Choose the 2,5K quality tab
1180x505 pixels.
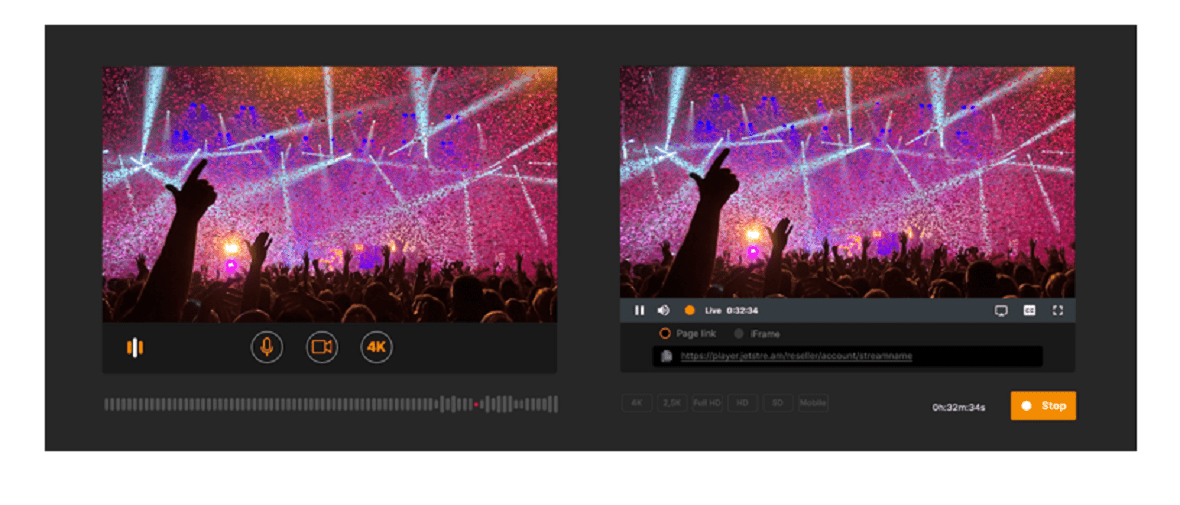coord(672,403)
